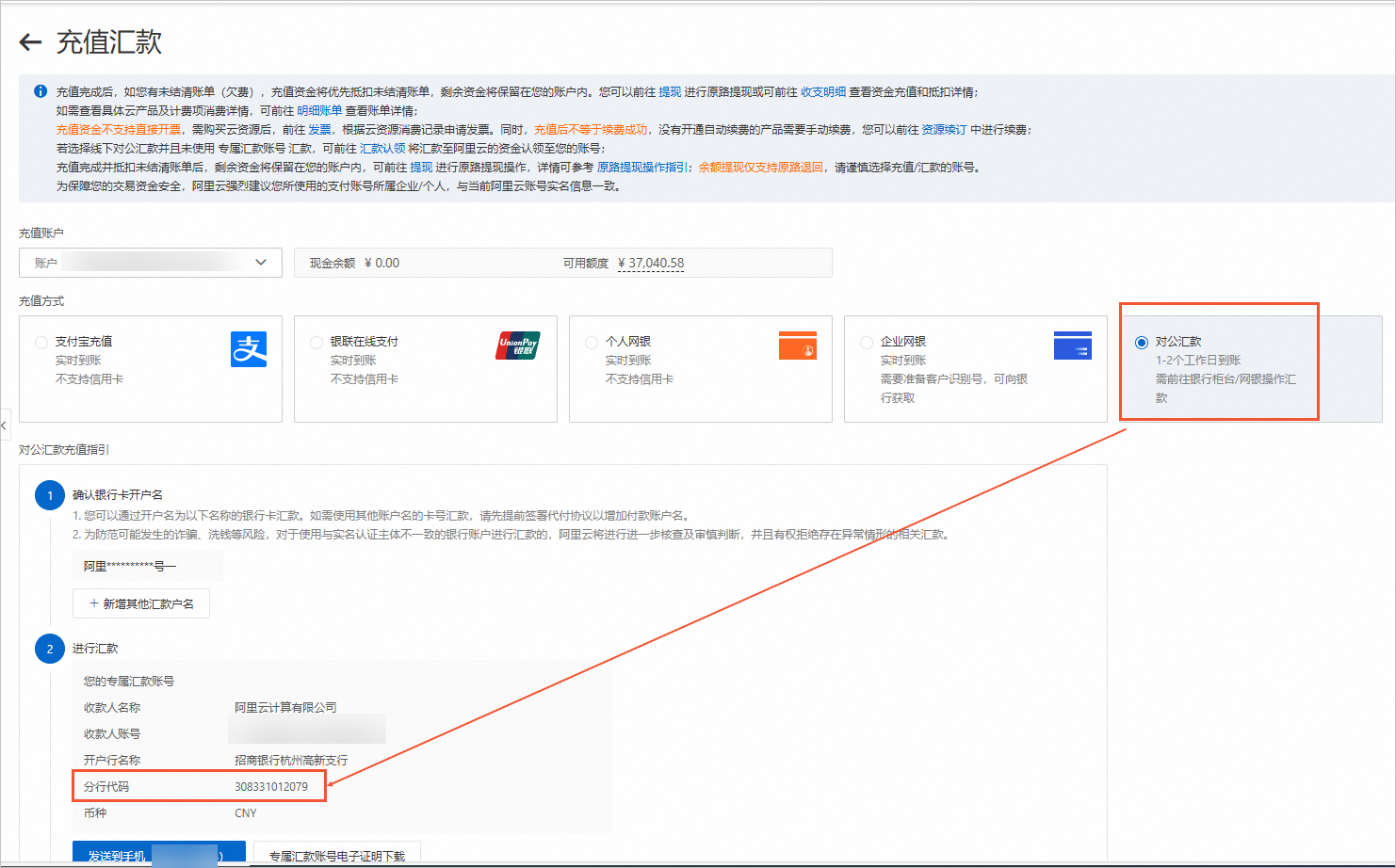This screenshot has height=868, width=1396.
Task: Open the 发票 link
Action: tap(319, 129)
